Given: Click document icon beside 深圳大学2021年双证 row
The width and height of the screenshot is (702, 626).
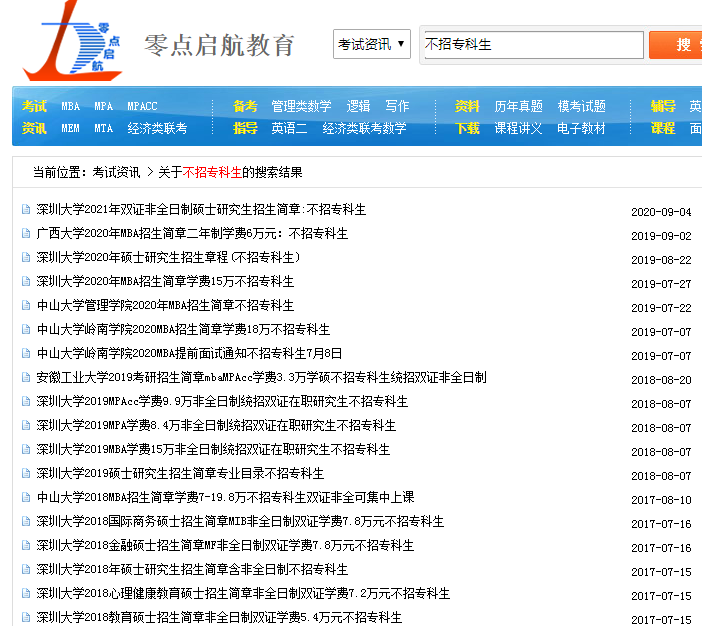Looking at the screenshot, I should click(26, 210).
